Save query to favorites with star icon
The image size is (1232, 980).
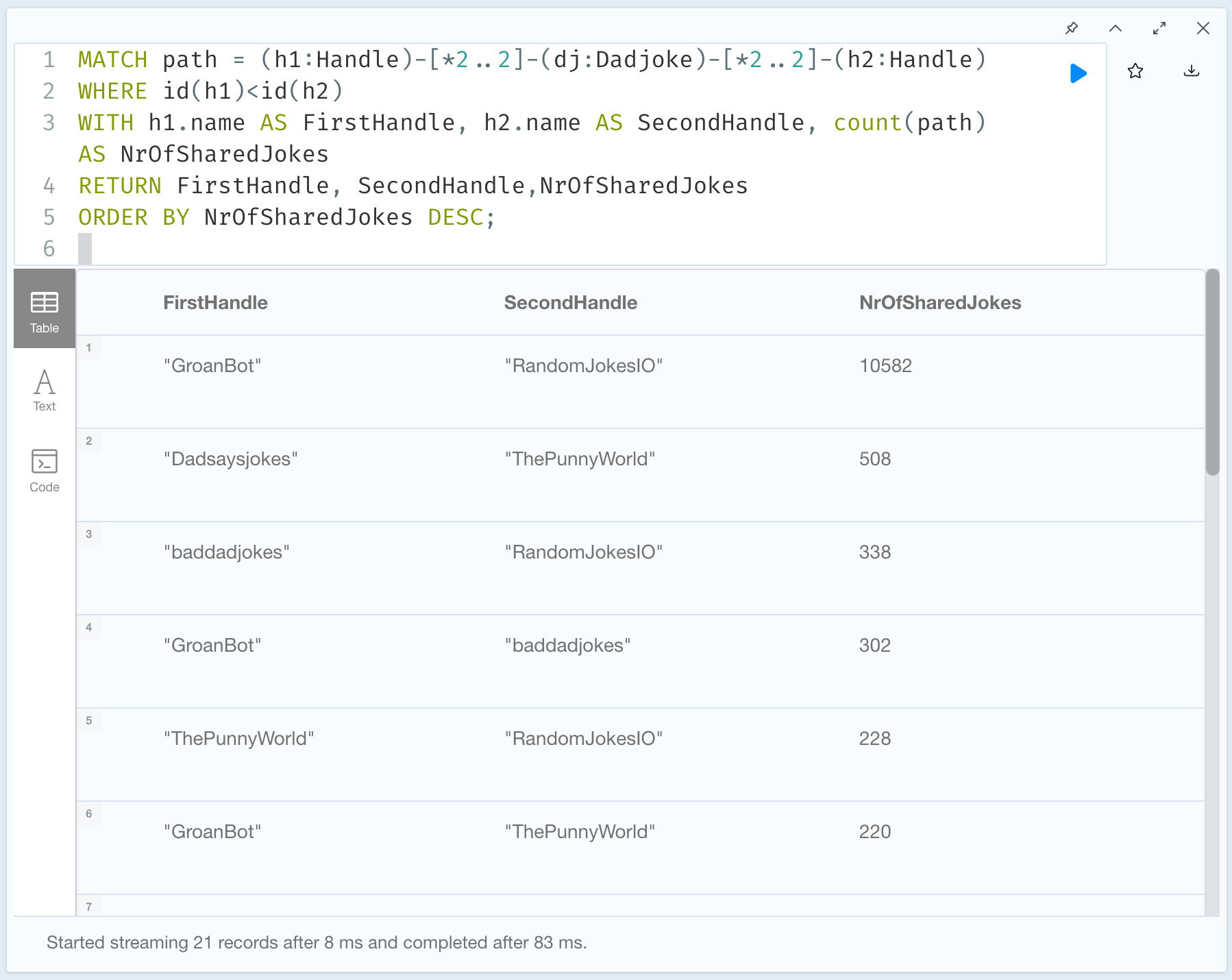pos(1135,71)
